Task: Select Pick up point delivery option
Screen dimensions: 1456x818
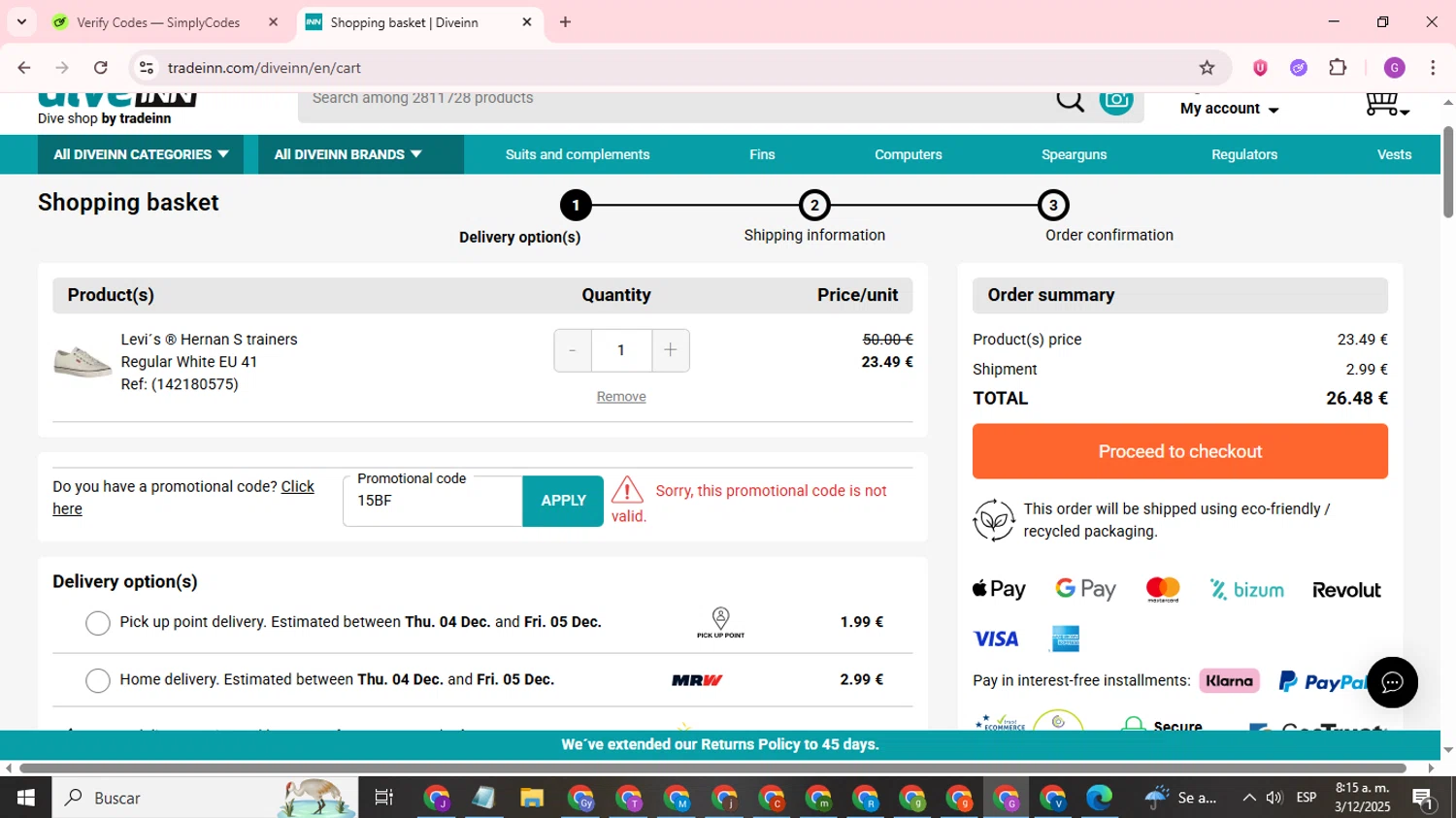Action: tap(98, 623)
